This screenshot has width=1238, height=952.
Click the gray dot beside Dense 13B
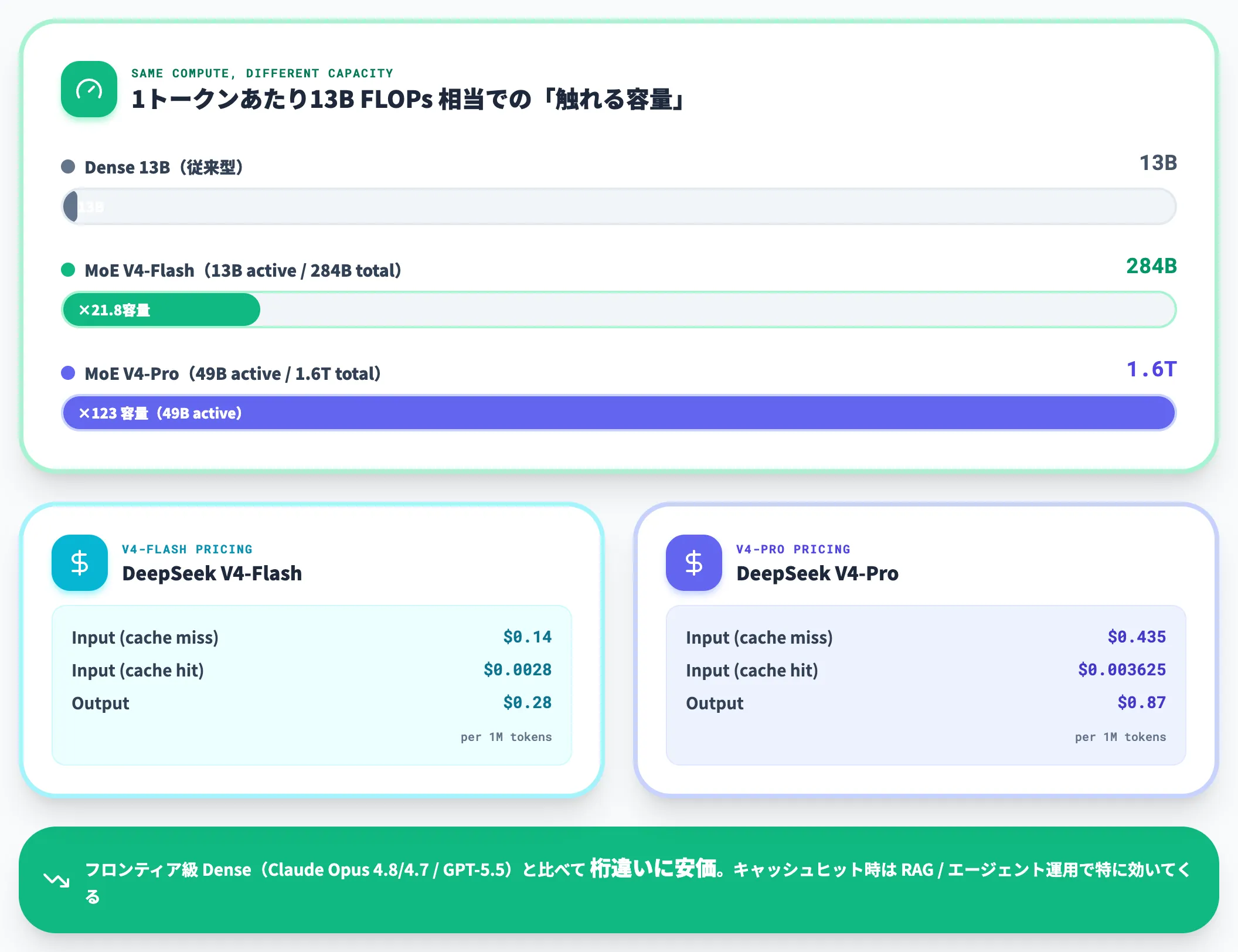(68, 166)
